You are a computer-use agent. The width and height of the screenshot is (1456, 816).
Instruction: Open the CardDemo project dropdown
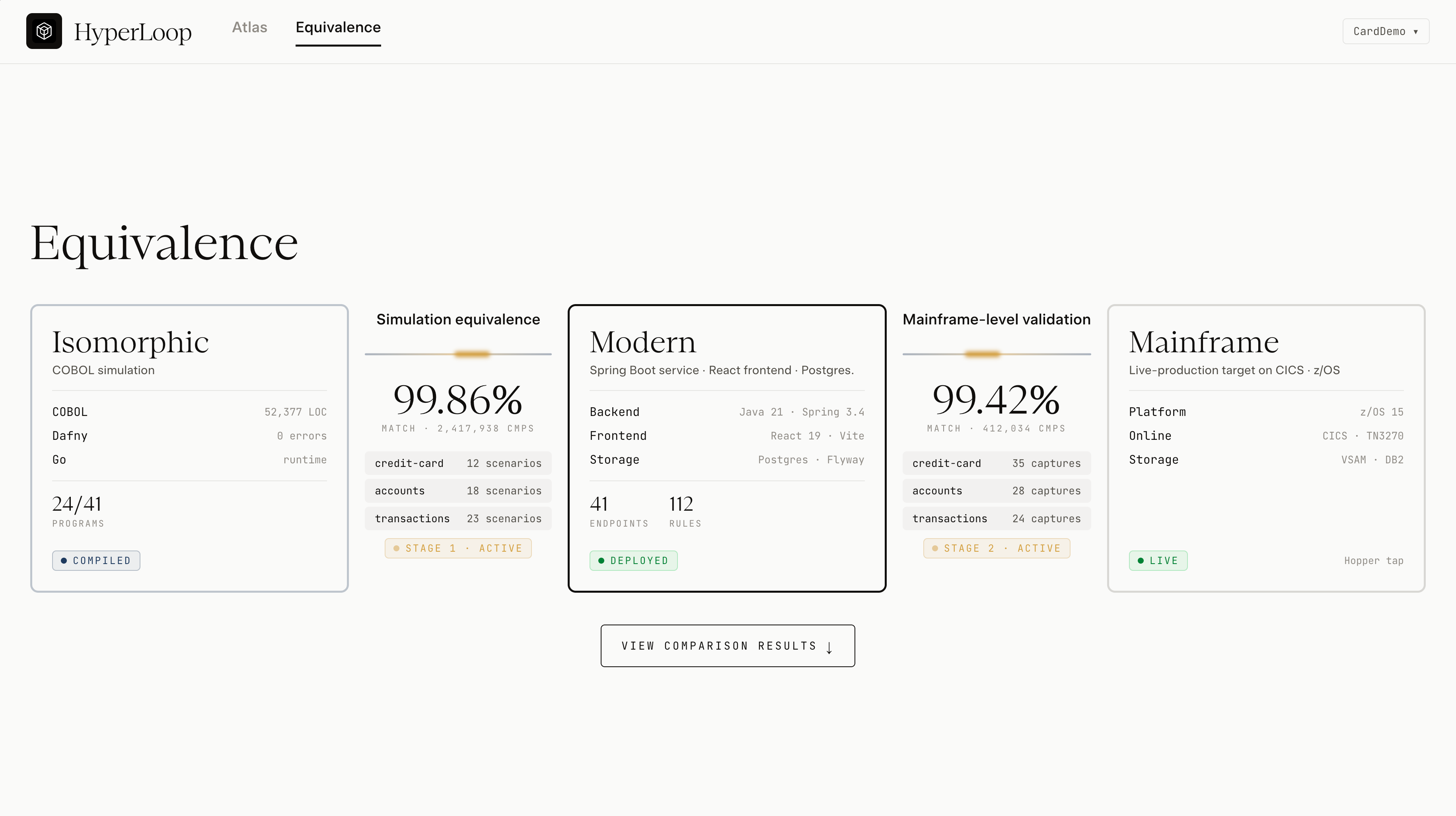(1386, 31)
